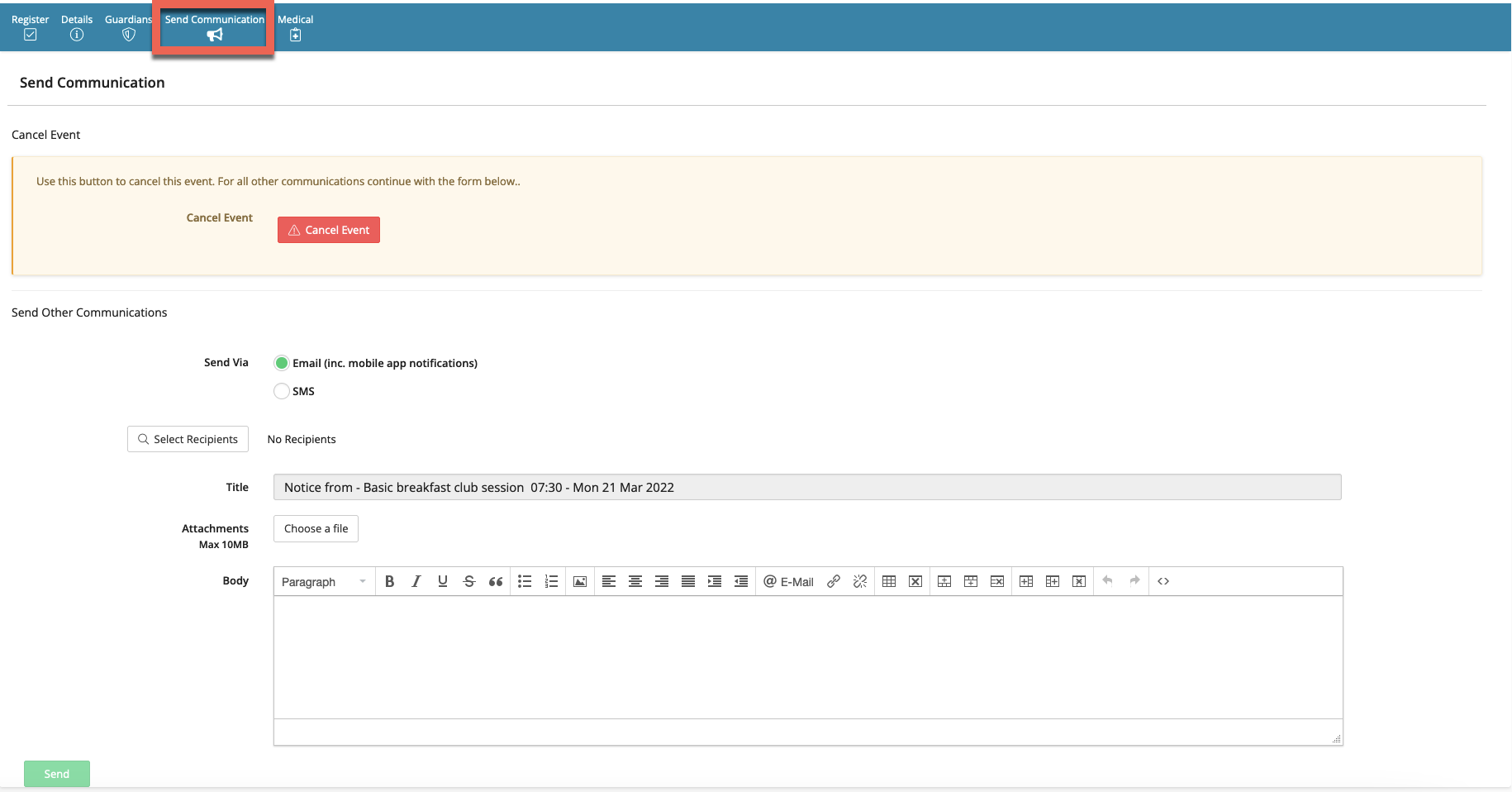Apply italic formatting in the editor
Viewport: 1512px width, 792px height.
tap(416, 581)
